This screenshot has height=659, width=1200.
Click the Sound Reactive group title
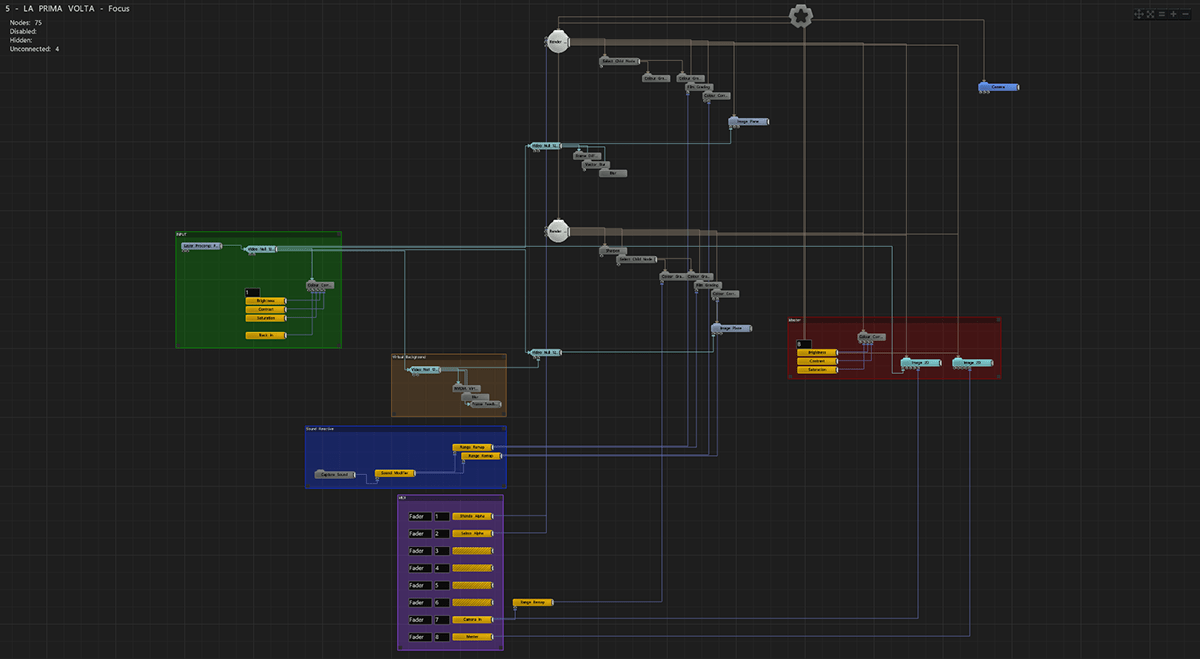point(320,429)
